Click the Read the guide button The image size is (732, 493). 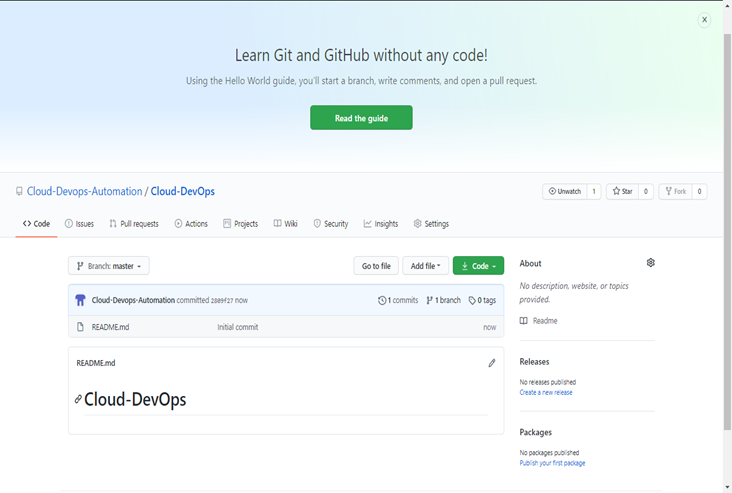coord(361,118)
